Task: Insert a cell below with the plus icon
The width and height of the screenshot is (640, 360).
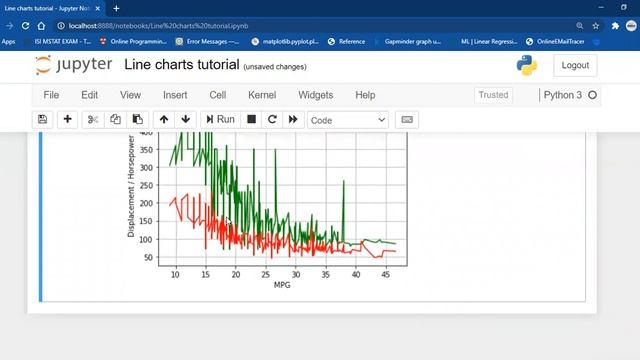Action: [67, 120]
